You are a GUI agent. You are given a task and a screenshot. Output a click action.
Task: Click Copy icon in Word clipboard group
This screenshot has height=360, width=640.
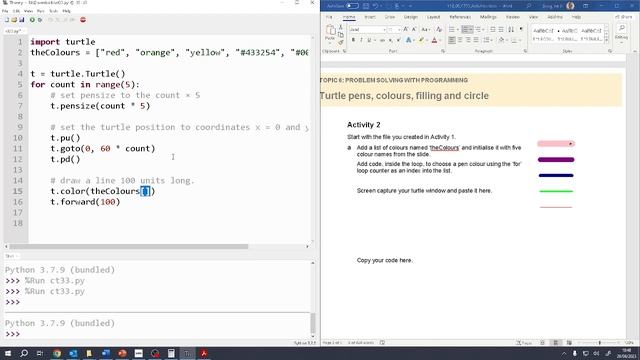coord(340,35)
